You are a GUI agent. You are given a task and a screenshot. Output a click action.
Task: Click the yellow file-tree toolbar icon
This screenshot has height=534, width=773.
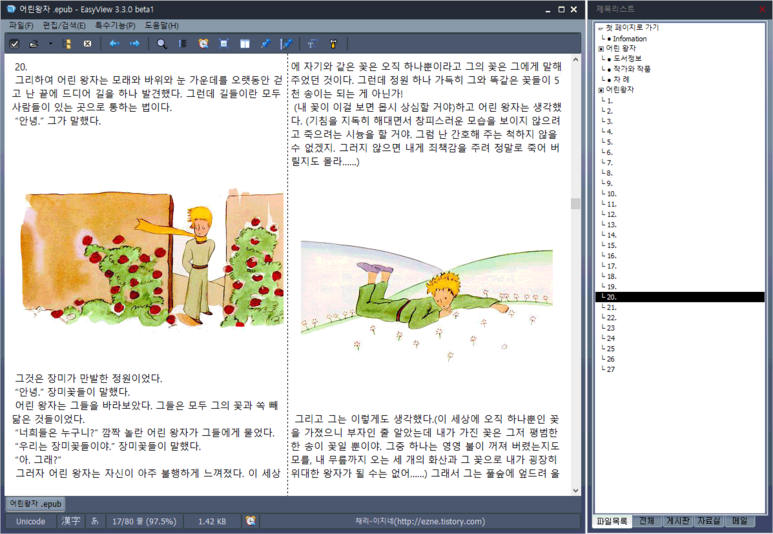[68, 44]
